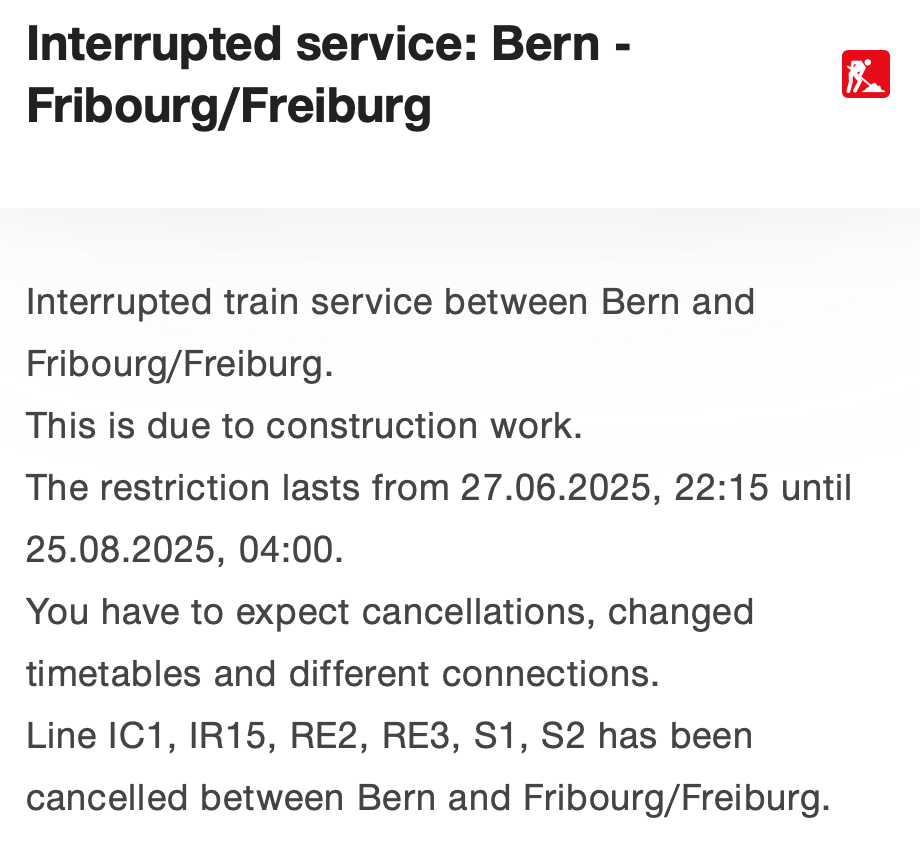The height and width of the screenshot is (842, 920).
Task: Click the red construction work icon
Action: [x=865, y=74]
